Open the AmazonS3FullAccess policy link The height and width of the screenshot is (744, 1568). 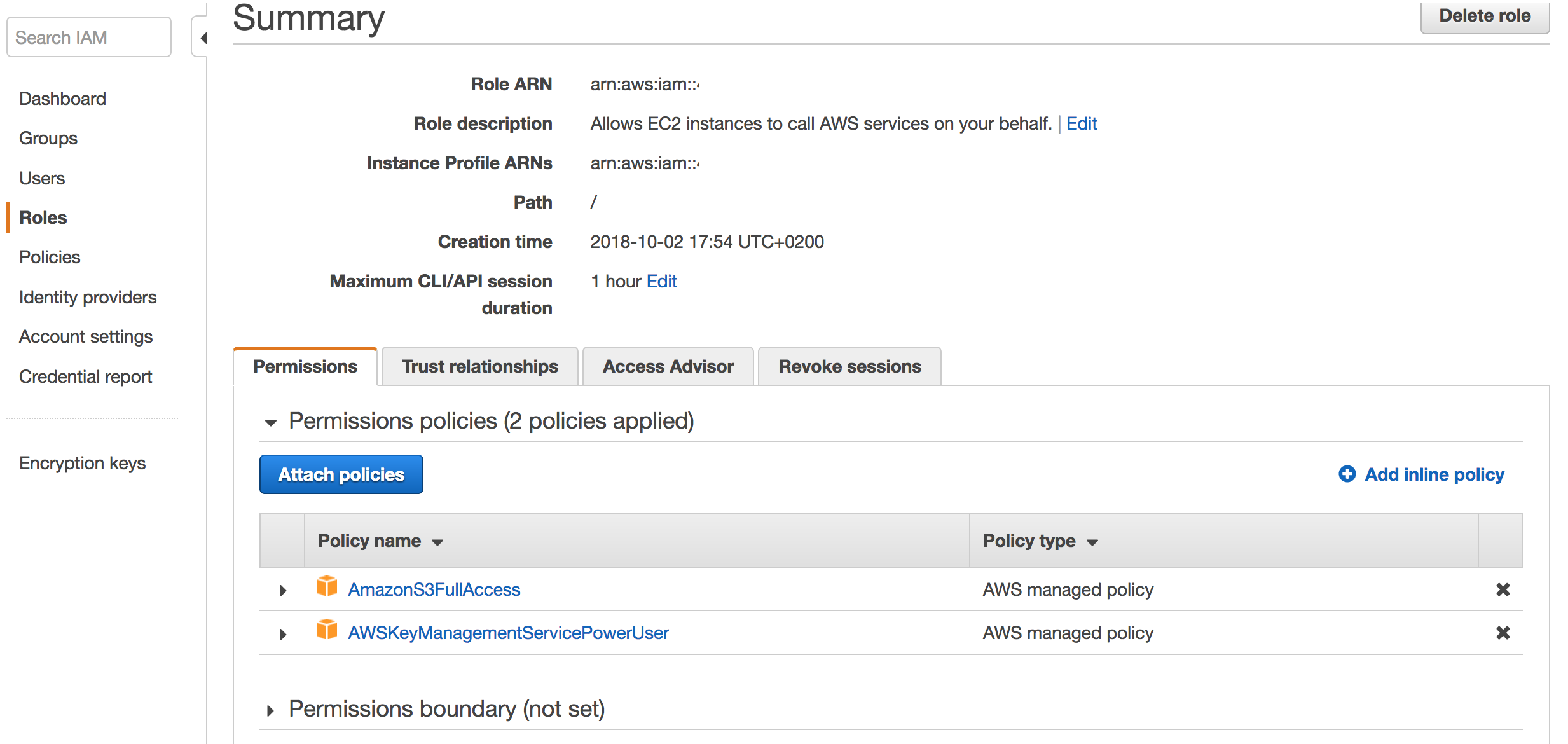(434, 589)
